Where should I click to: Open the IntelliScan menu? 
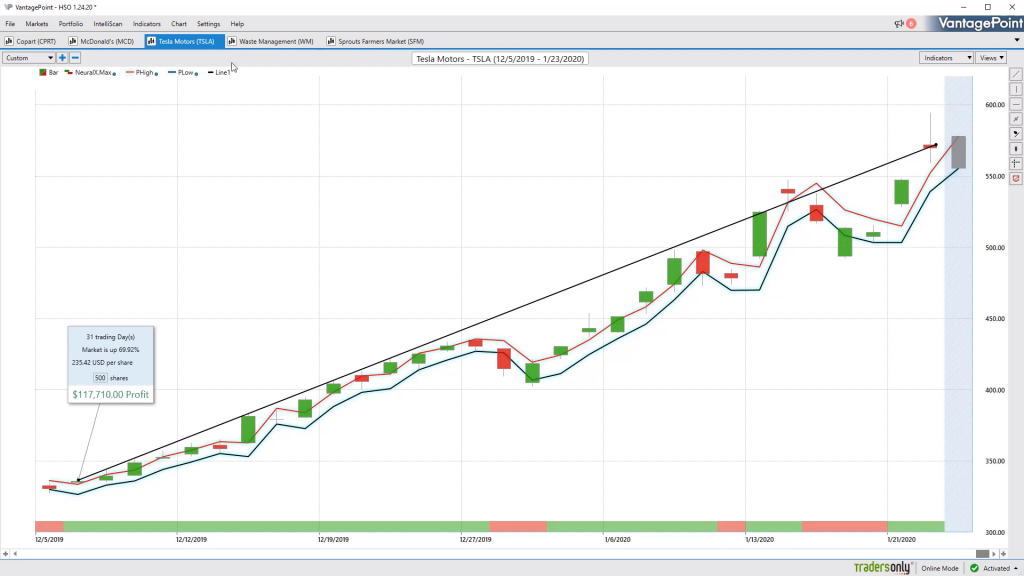pyautogui.click(x=108, y=24)
